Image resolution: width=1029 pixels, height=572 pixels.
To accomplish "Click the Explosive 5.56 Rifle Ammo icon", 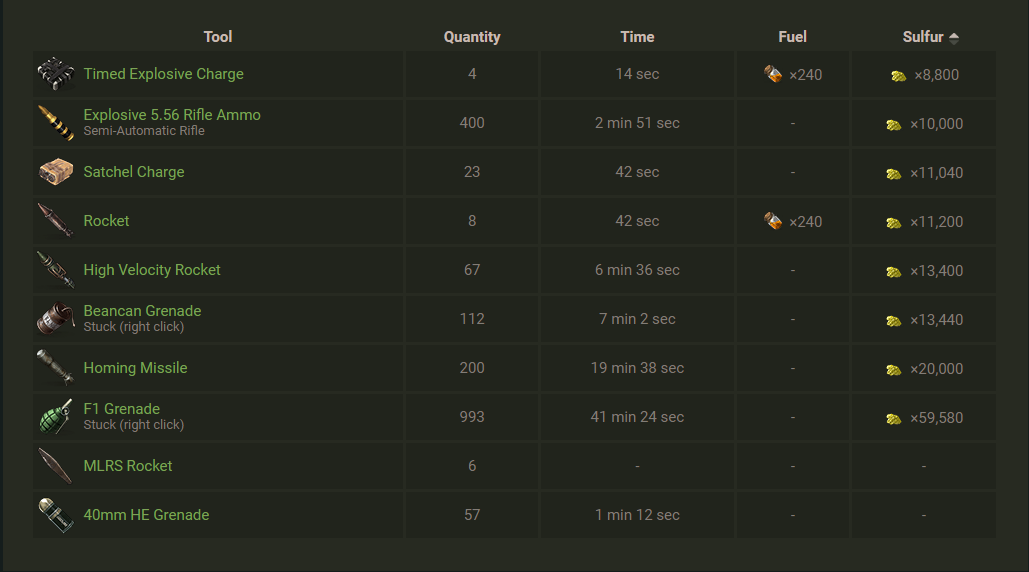I will tap(56, 123).
